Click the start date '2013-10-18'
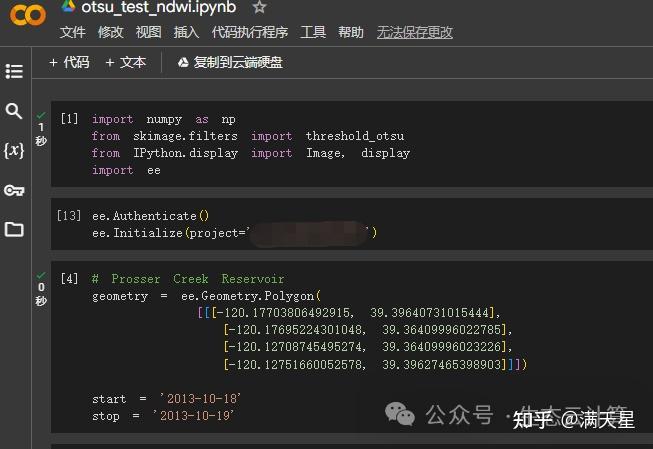 (x=202, y=399)
